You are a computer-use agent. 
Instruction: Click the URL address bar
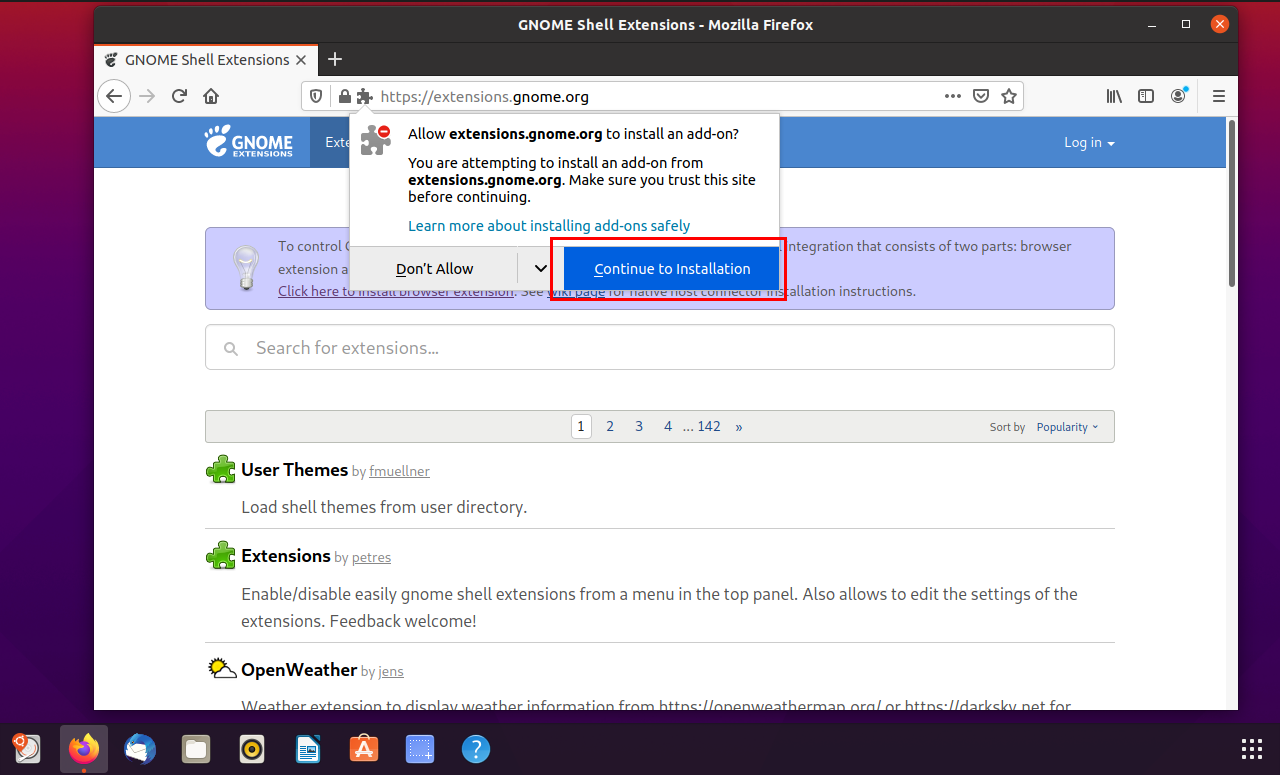(x=660, y=97)
